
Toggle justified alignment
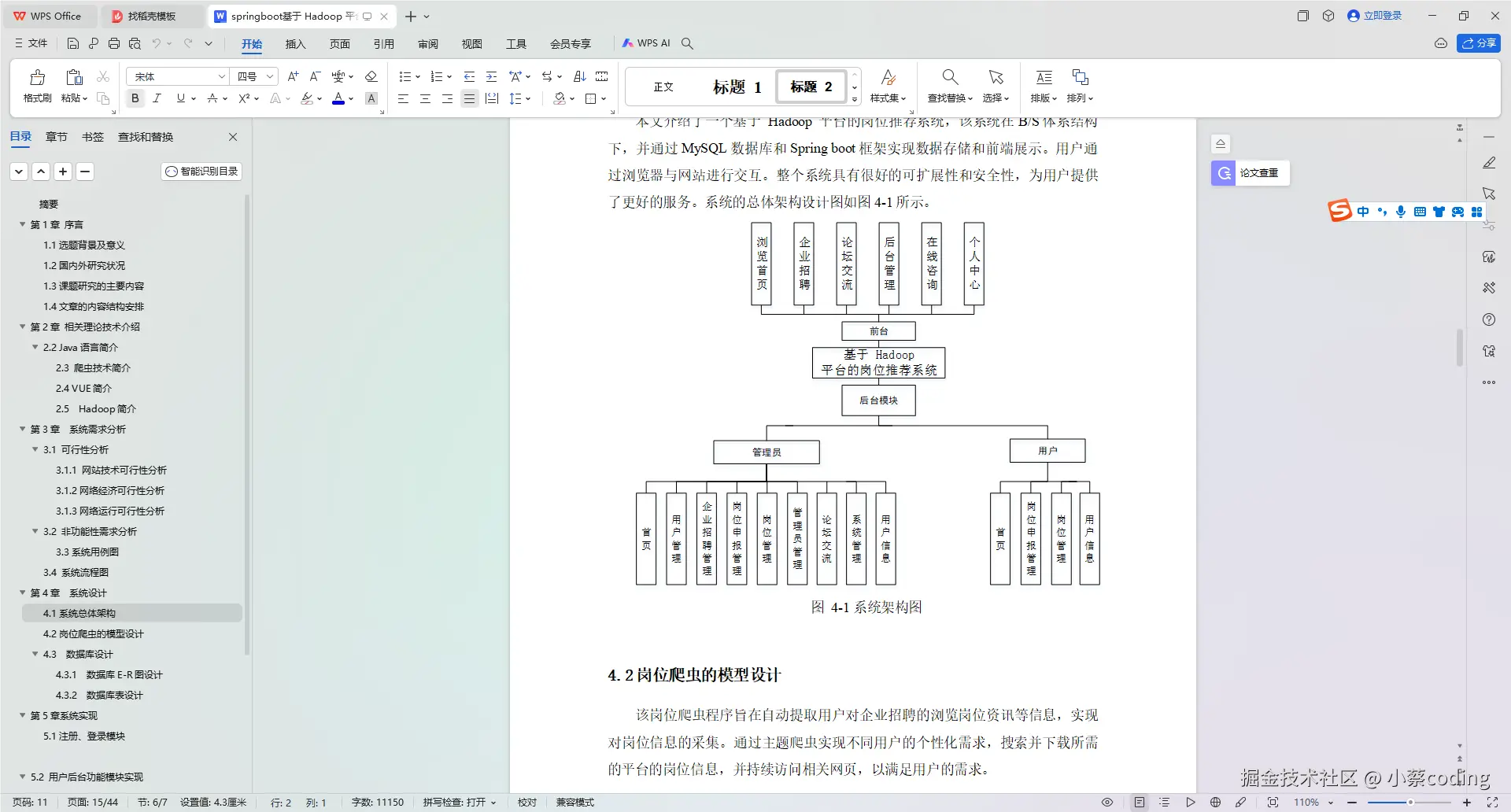[x=469, y=98]
